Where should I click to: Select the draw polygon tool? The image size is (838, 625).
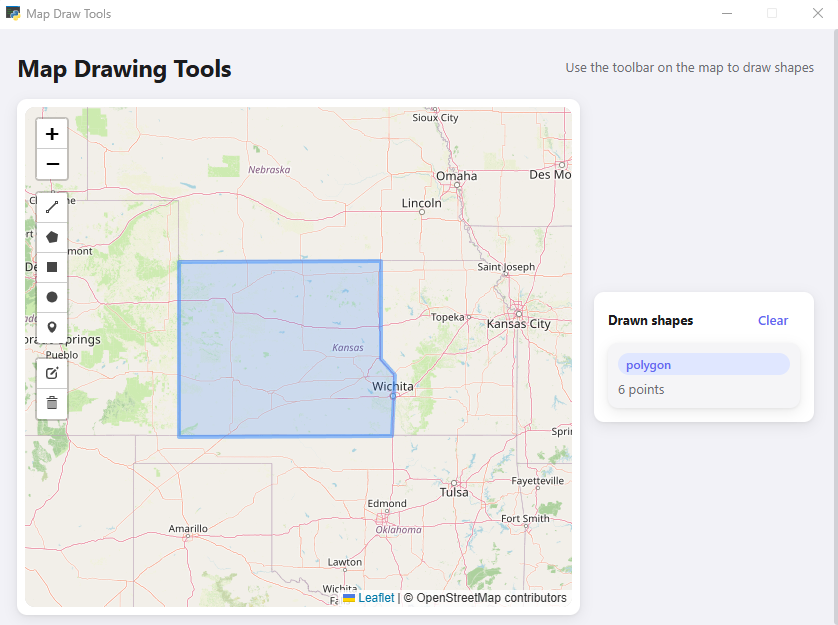point(52,237)
